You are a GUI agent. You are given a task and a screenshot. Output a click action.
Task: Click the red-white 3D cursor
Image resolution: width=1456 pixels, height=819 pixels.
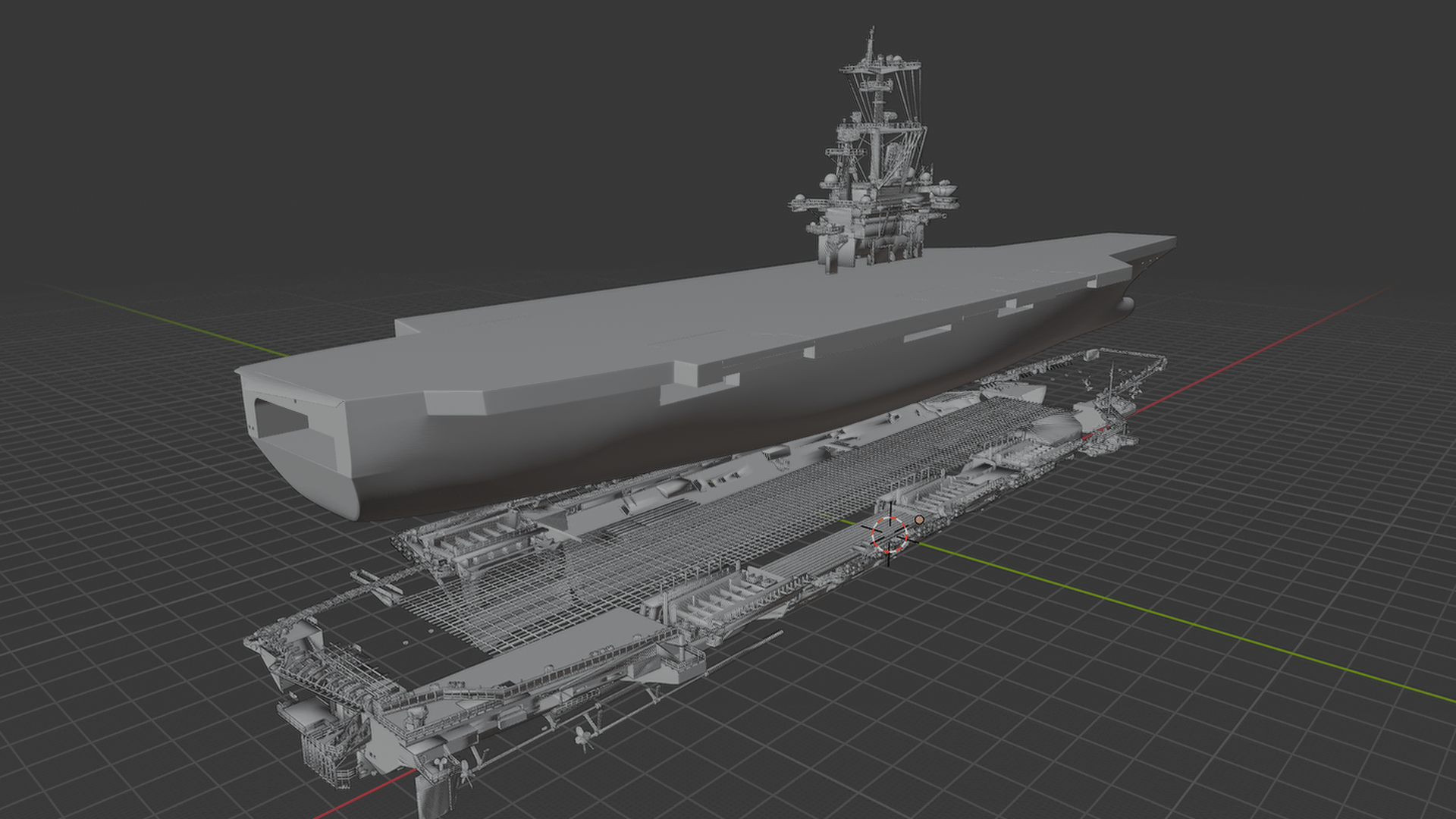pos(889,534)
